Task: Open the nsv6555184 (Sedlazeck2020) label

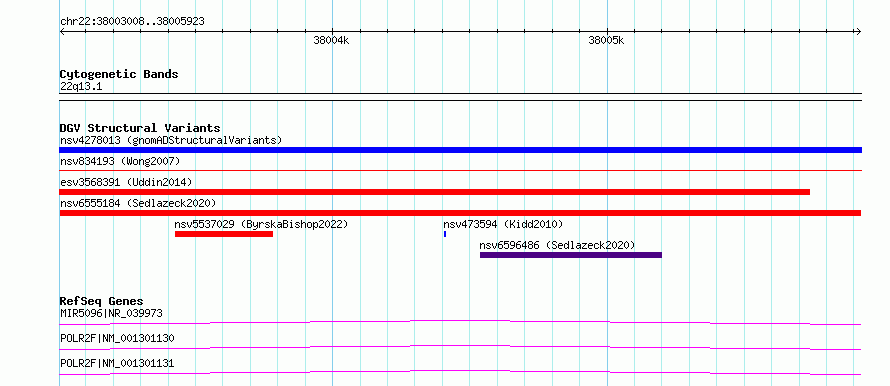Action: pyautogui.click(x=138, y=203)
